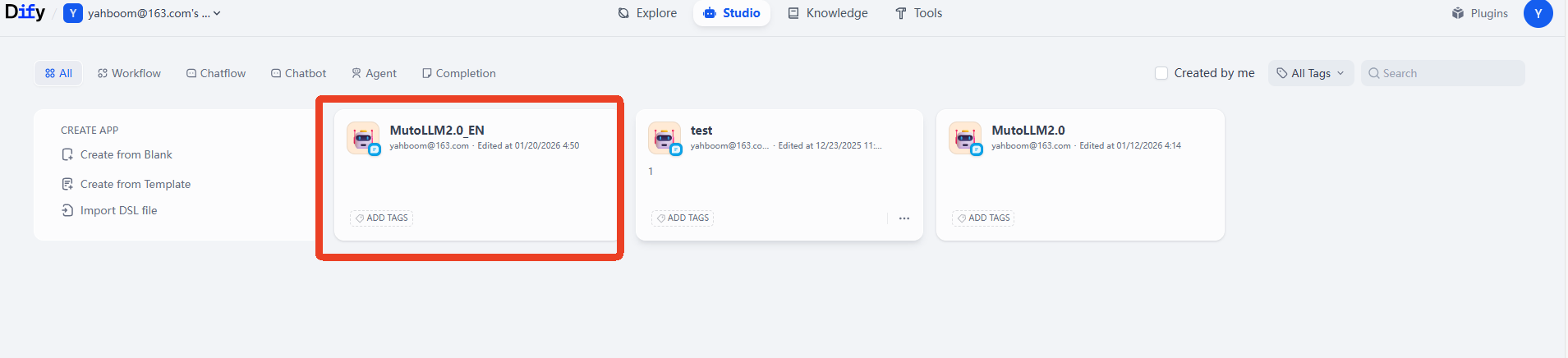This screenshot has width=1568, height=358.
Task: Click the Knowledge book icon
Action: click(x=793, y=13)
